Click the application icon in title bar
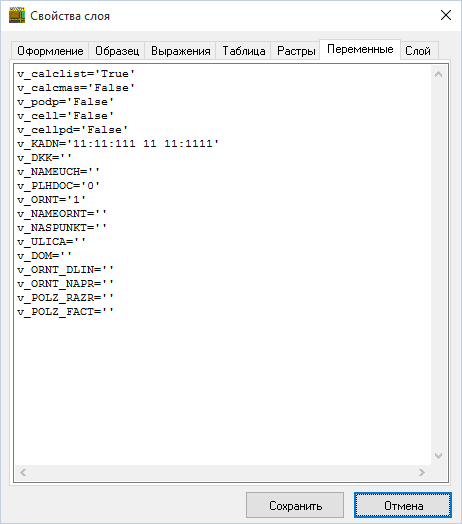Image resolution: width=462 pixels, height=524 pixels. coord(17,15)
